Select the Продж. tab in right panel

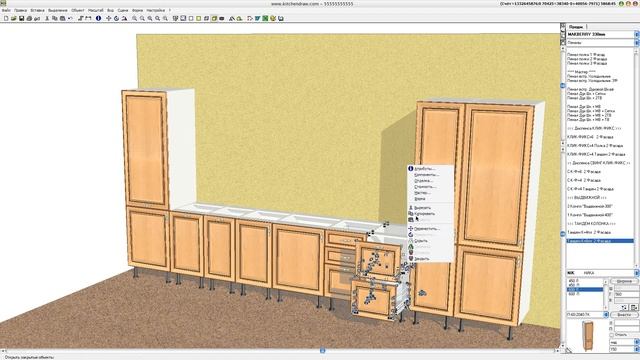(576, 27)
